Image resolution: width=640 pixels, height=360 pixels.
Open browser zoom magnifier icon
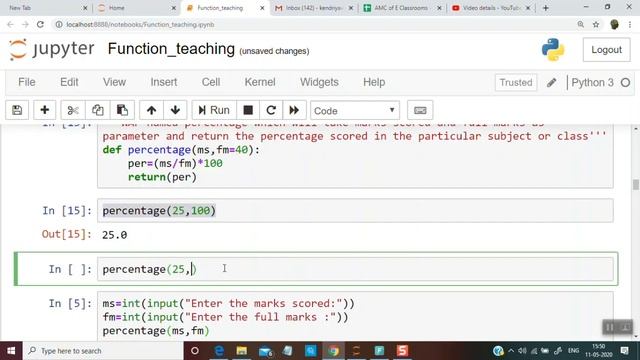[x=580, y=24]
